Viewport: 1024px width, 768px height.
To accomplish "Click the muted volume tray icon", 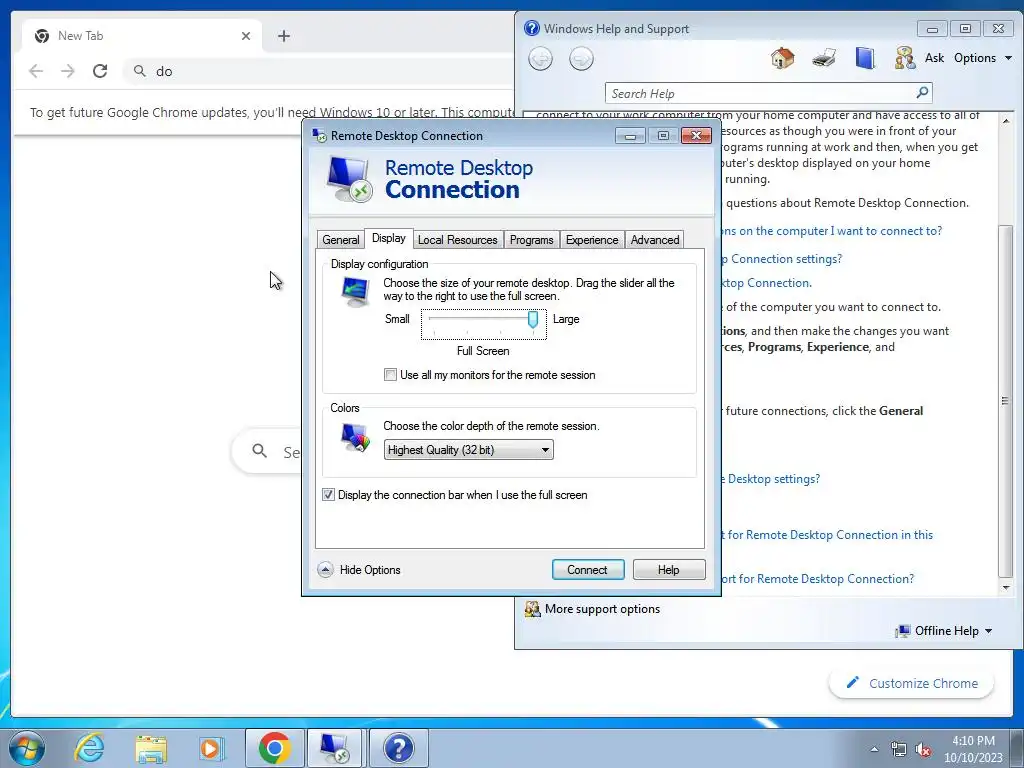I will coord(923,750).
